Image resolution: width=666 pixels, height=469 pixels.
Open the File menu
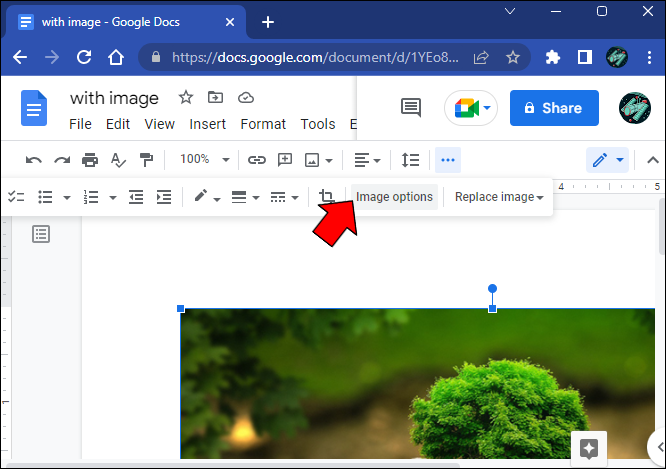(80, 124)
